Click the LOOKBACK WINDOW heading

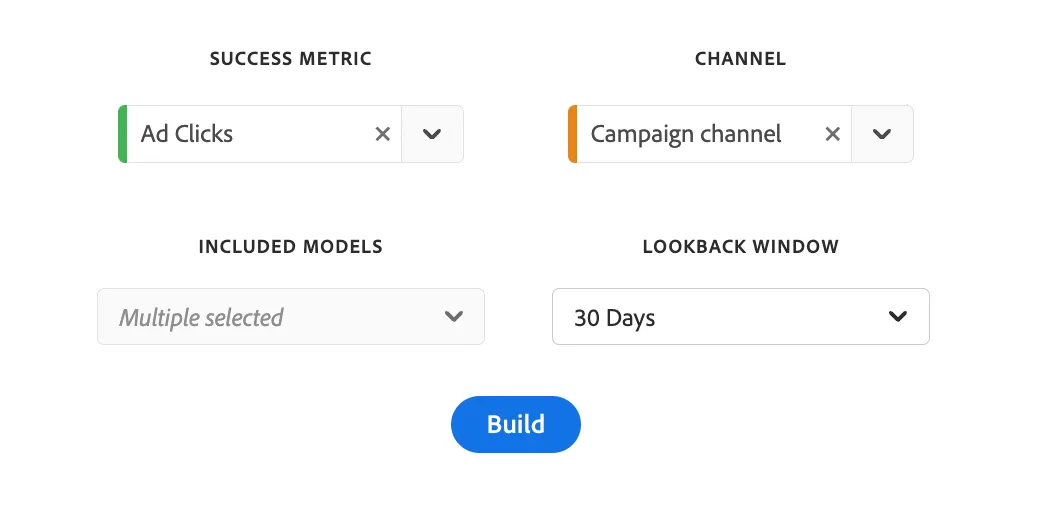[740, 247]
